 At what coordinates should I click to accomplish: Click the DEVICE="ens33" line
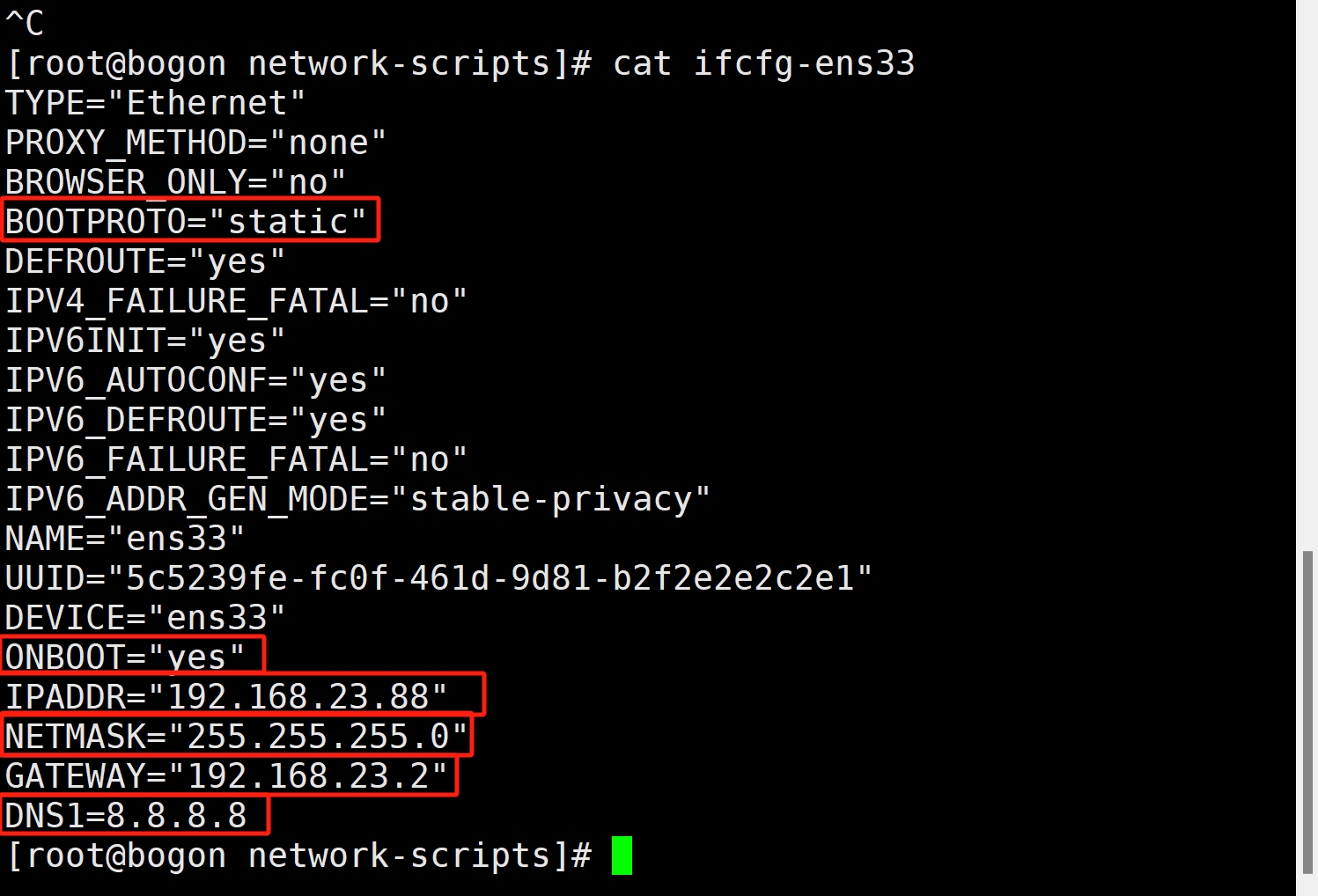(x=145, y=618)
